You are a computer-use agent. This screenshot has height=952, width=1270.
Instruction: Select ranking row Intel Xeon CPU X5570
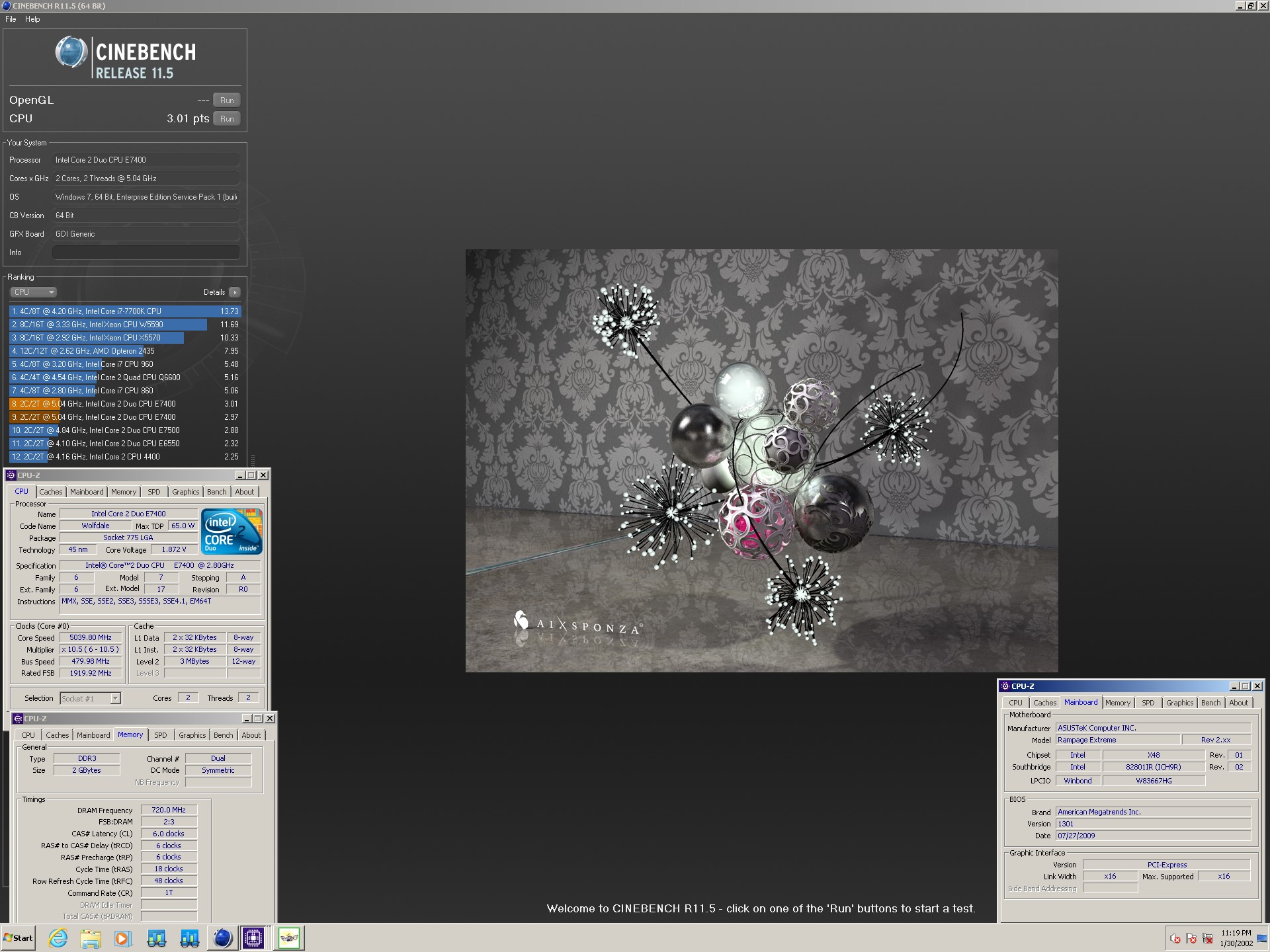[125, 338]
